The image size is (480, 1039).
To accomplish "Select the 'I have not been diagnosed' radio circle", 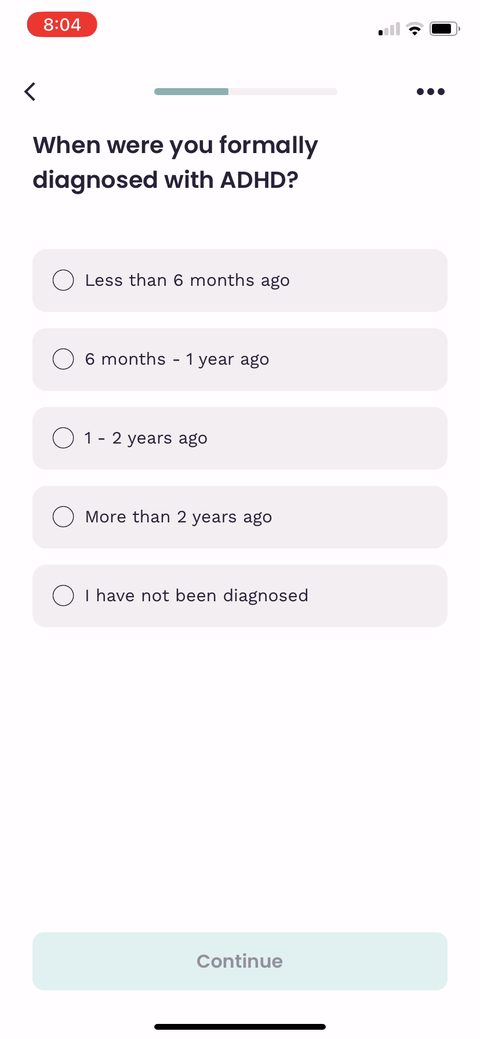I will coord(63,596).
